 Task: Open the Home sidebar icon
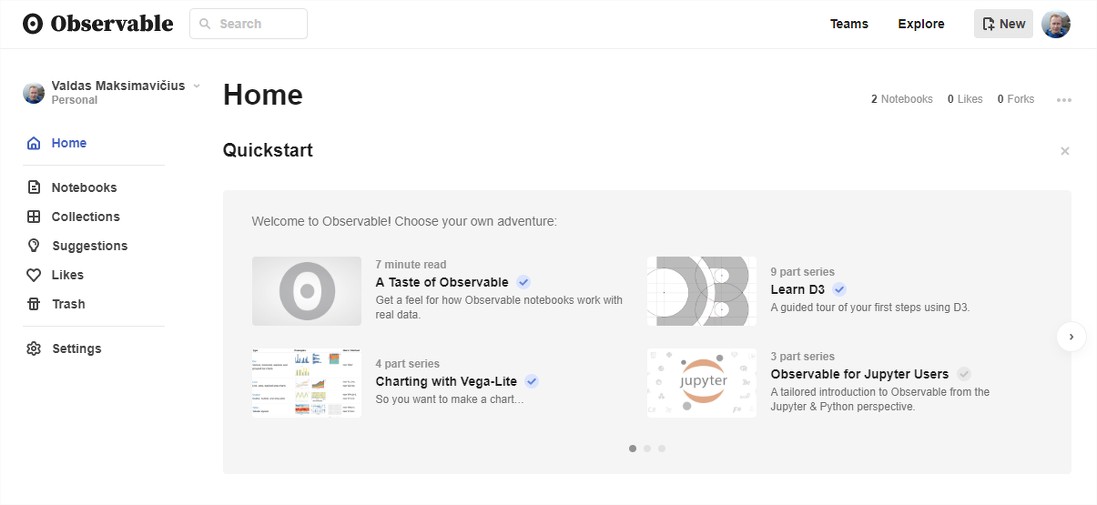click(34, 143)
